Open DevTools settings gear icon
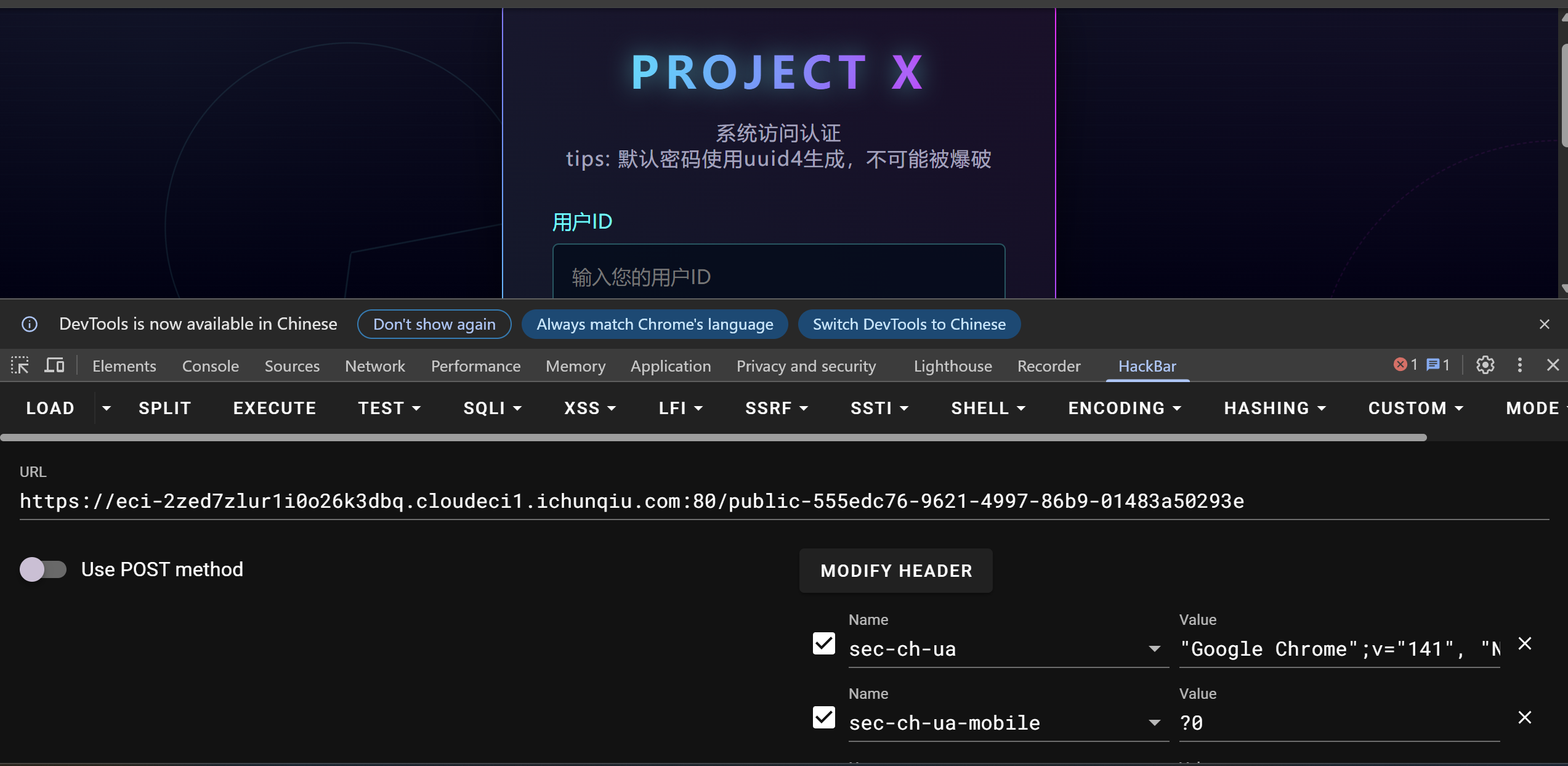Screen dimensions: 1568x766 [x=1485, y=365]
